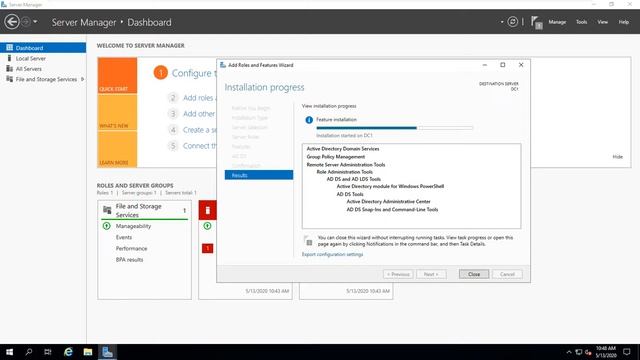This screenshot has width=640, height=360.
Task: Show hidden system tray icons
Action: click(x=569, y=352)
